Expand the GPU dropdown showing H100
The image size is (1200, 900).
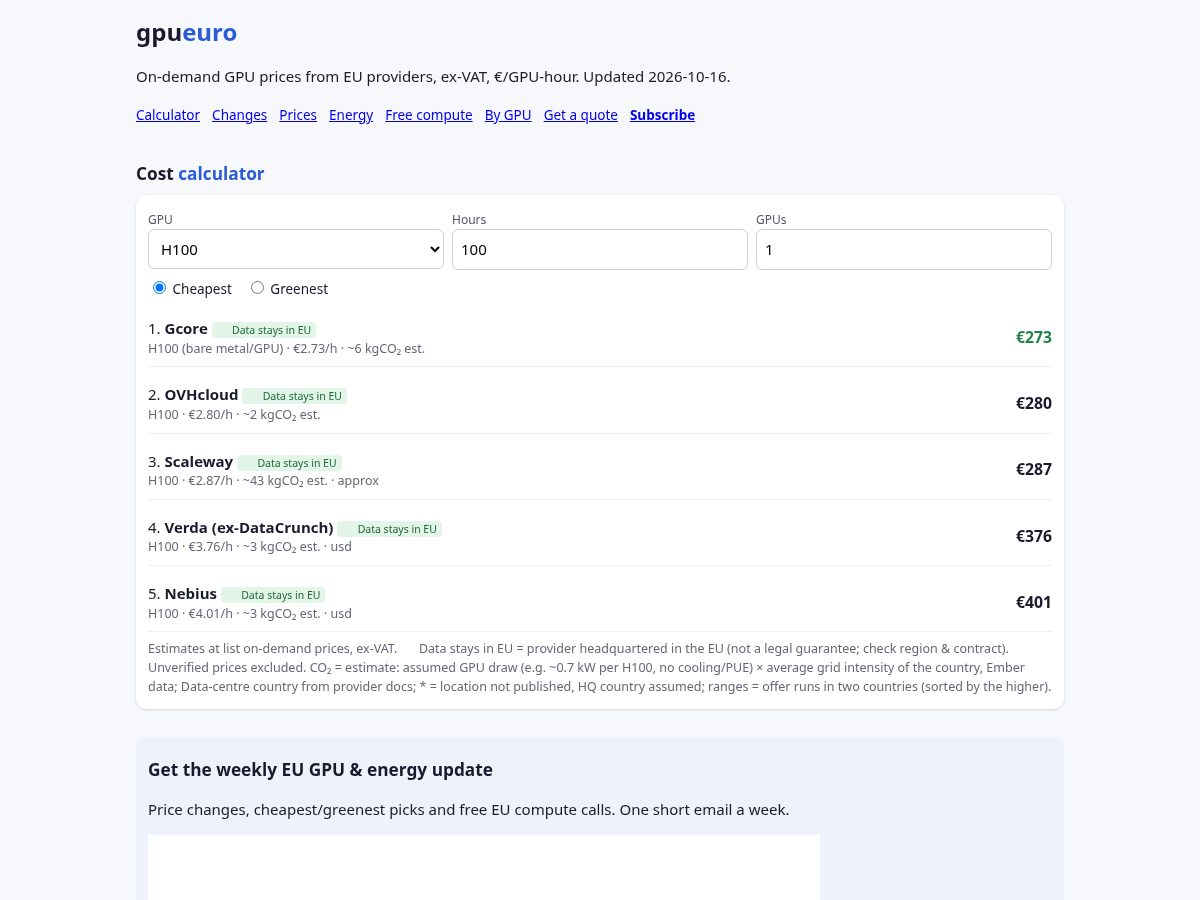296,249
